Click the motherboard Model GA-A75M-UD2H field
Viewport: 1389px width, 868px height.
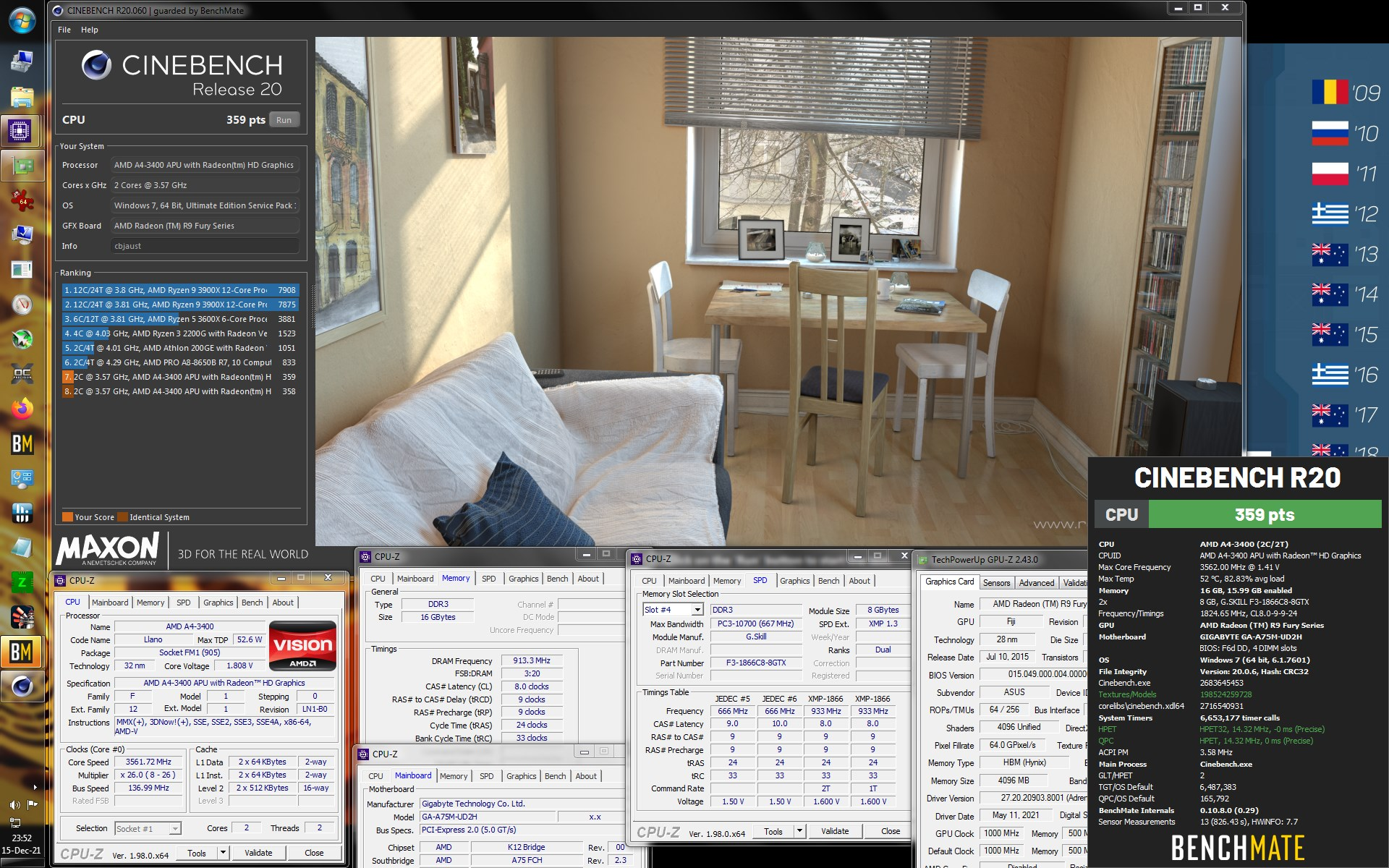click(488, 817)
